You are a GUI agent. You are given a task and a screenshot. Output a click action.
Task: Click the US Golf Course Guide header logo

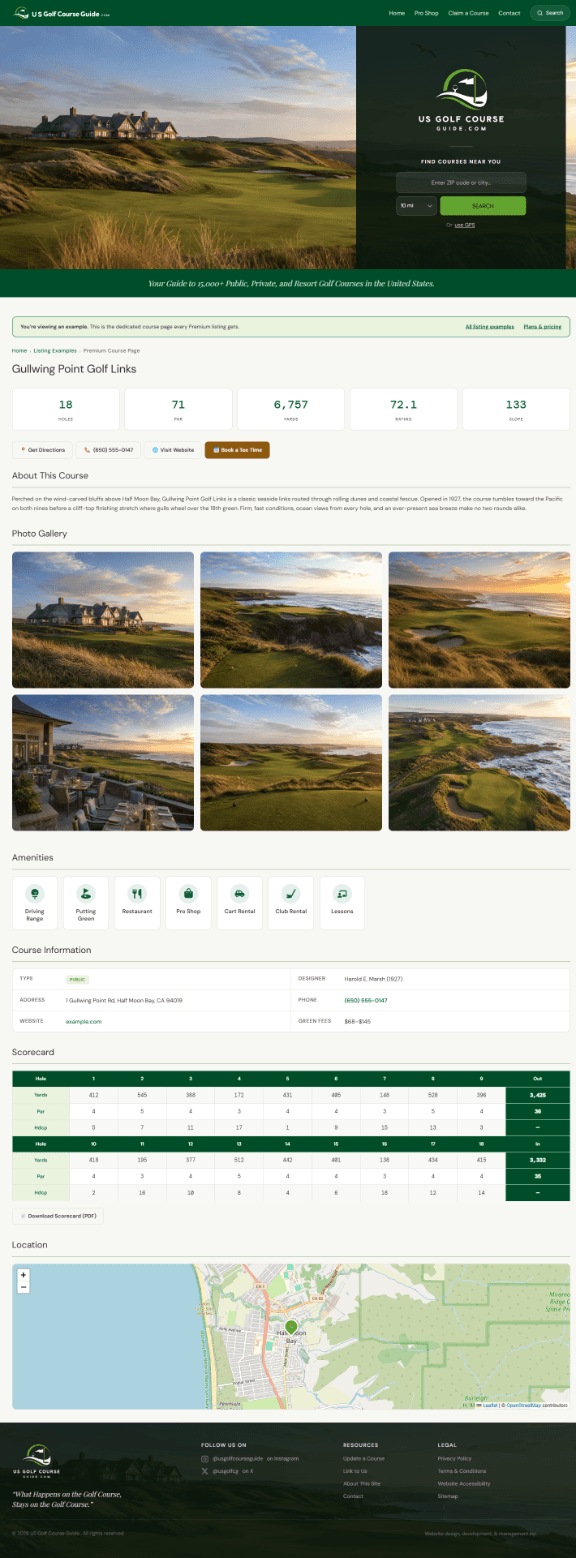pyautogui.click(x=63, y=13)
